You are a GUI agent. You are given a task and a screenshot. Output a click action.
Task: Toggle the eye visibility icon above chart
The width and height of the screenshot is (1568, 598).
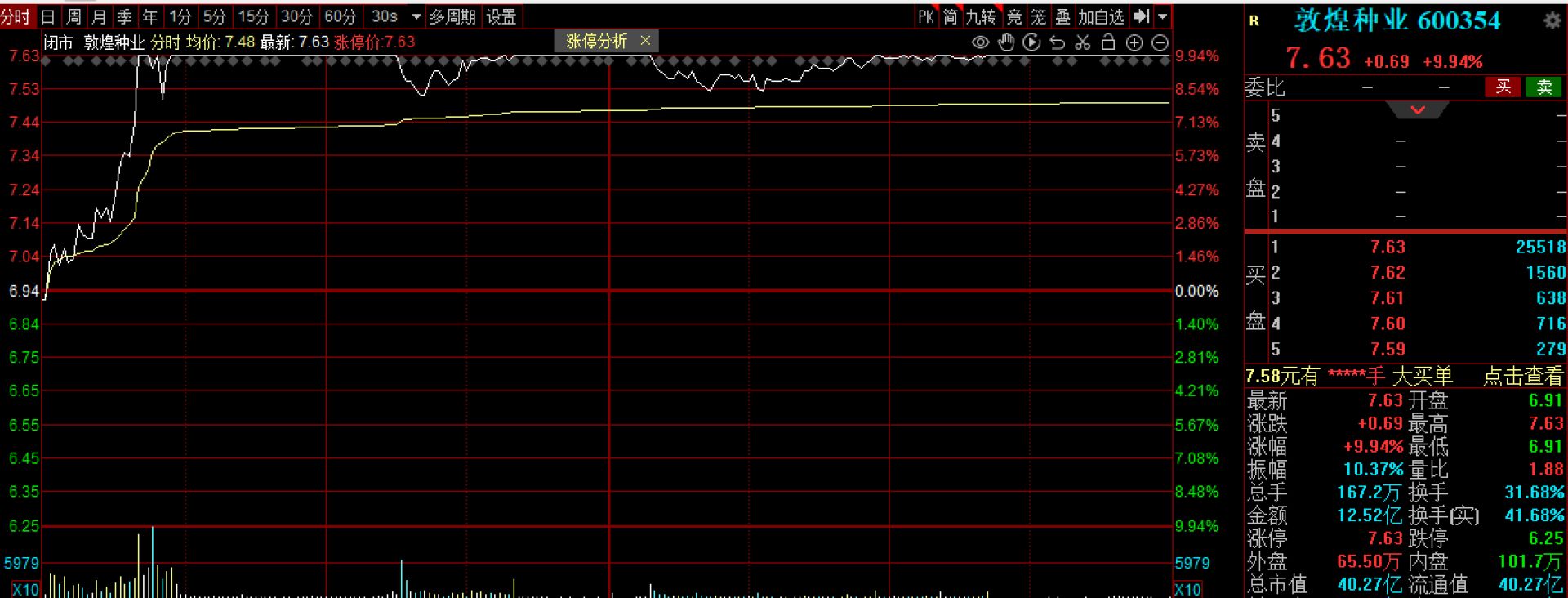point(980,42)
